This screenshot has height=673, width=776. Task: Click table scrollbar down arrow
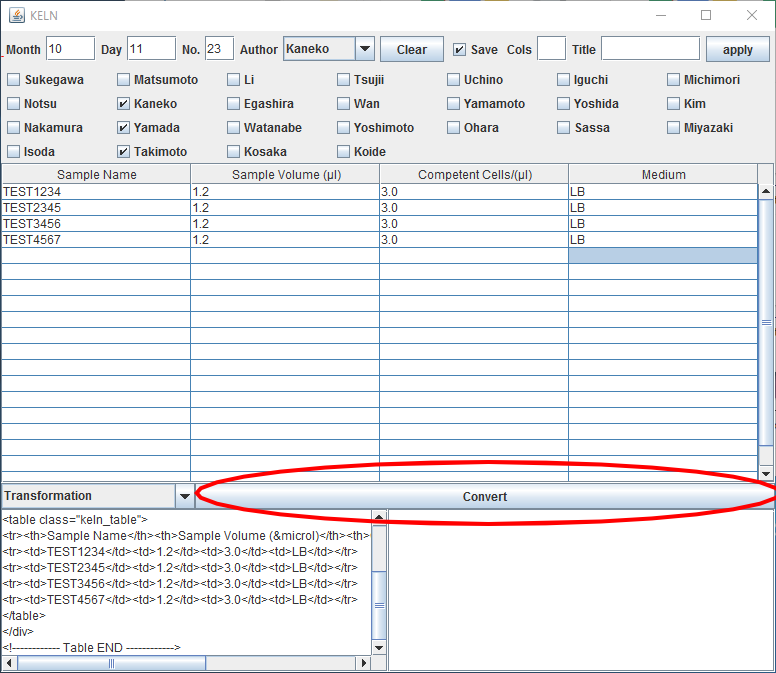click(x=766, y=474)
